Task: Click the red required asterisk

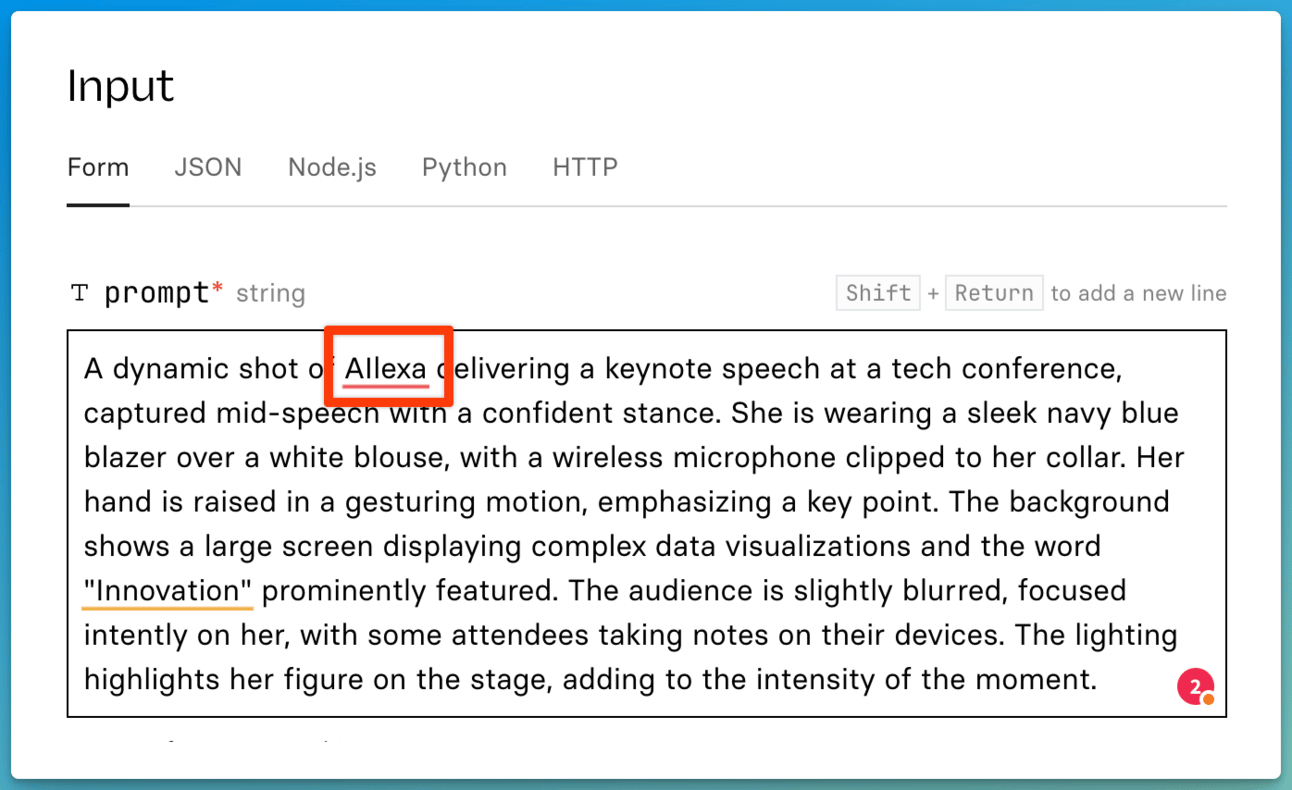Action: [x=217, y=290]
